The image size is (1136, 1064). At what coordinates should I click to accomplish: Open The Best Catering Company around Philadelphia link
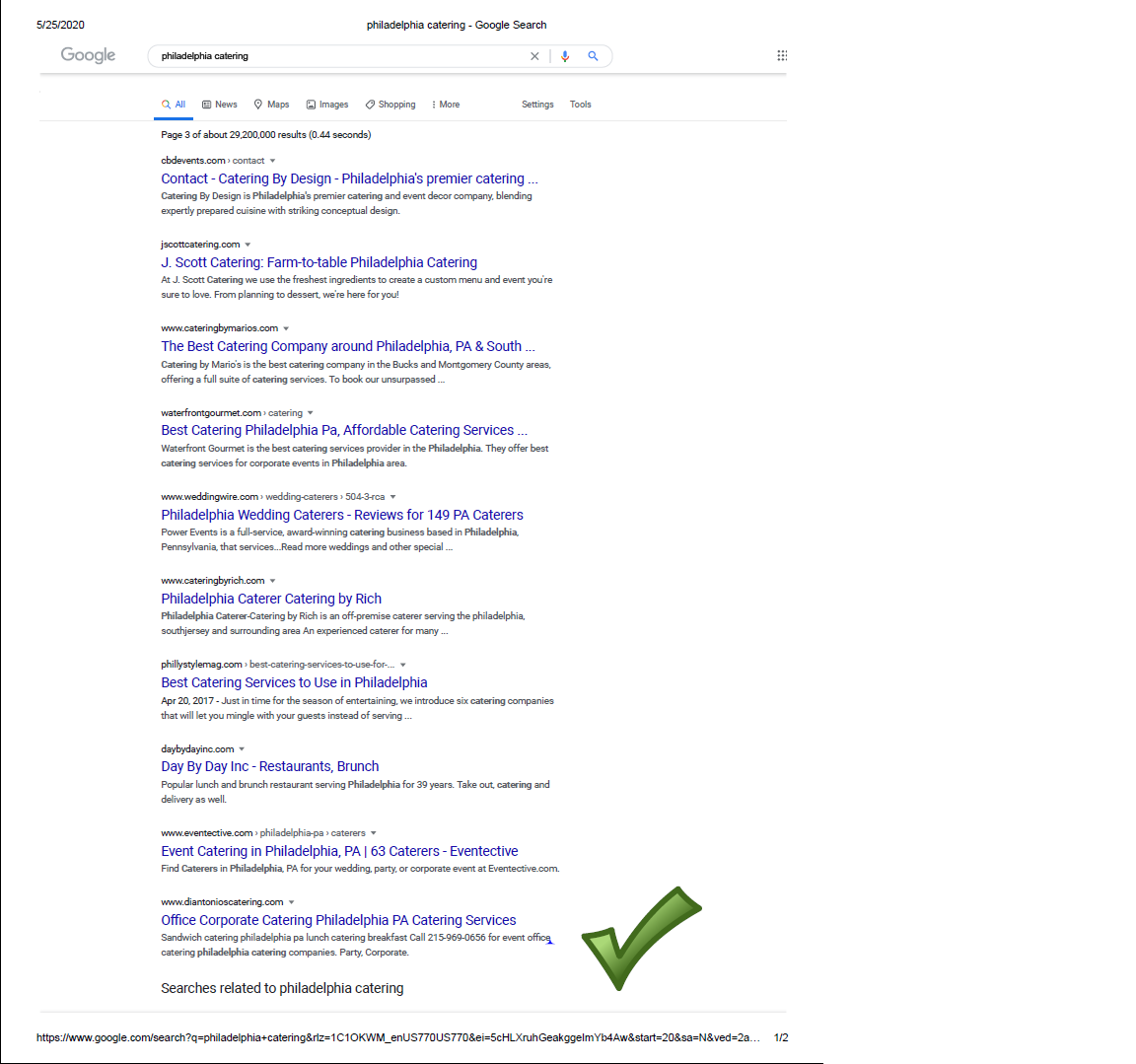pos(348,347)
